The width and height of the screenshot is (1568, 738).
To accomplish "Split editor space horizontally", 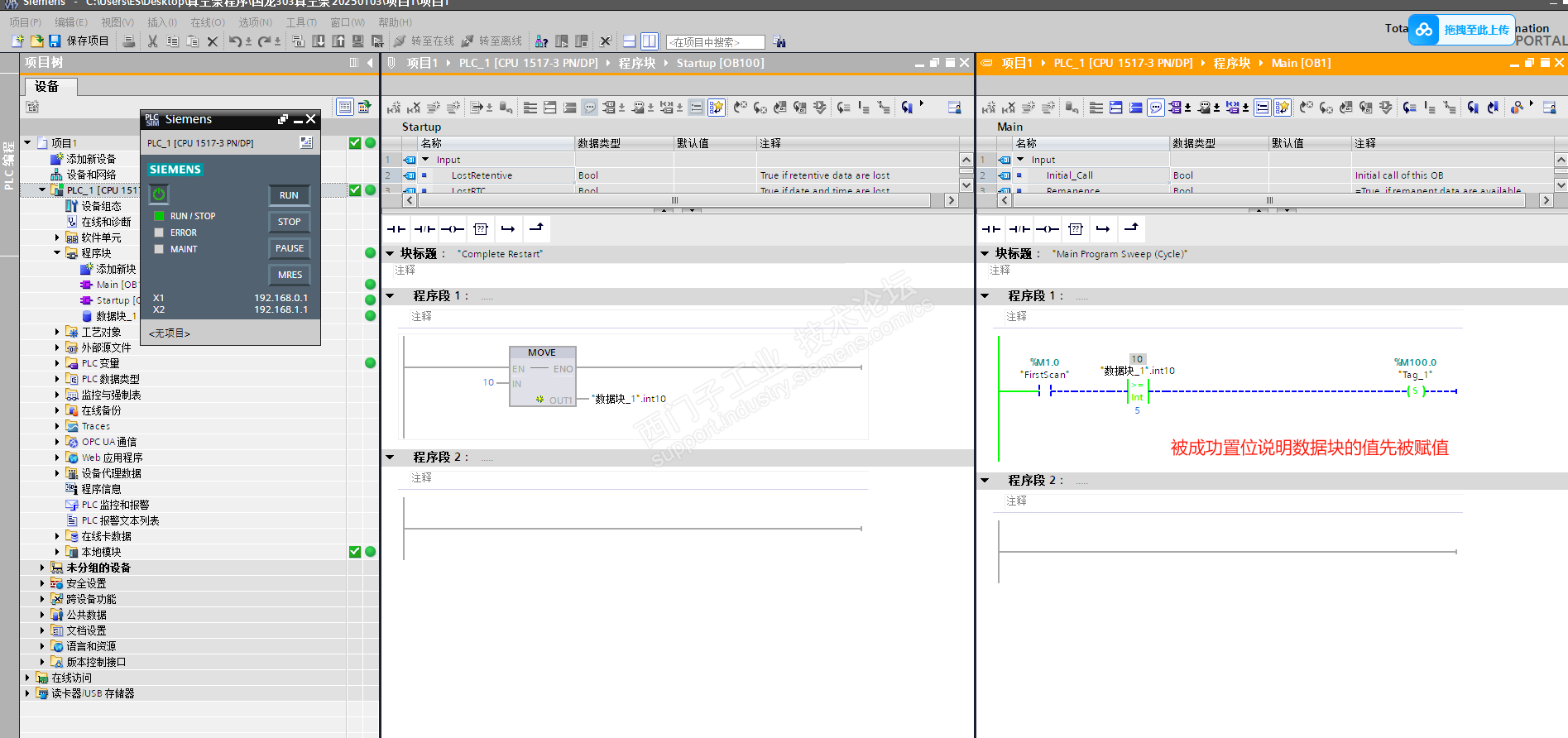I will [x=629, y=41].
